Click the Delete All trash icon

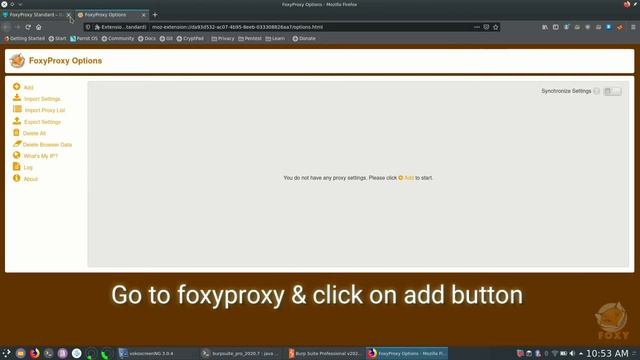point(16,133)
